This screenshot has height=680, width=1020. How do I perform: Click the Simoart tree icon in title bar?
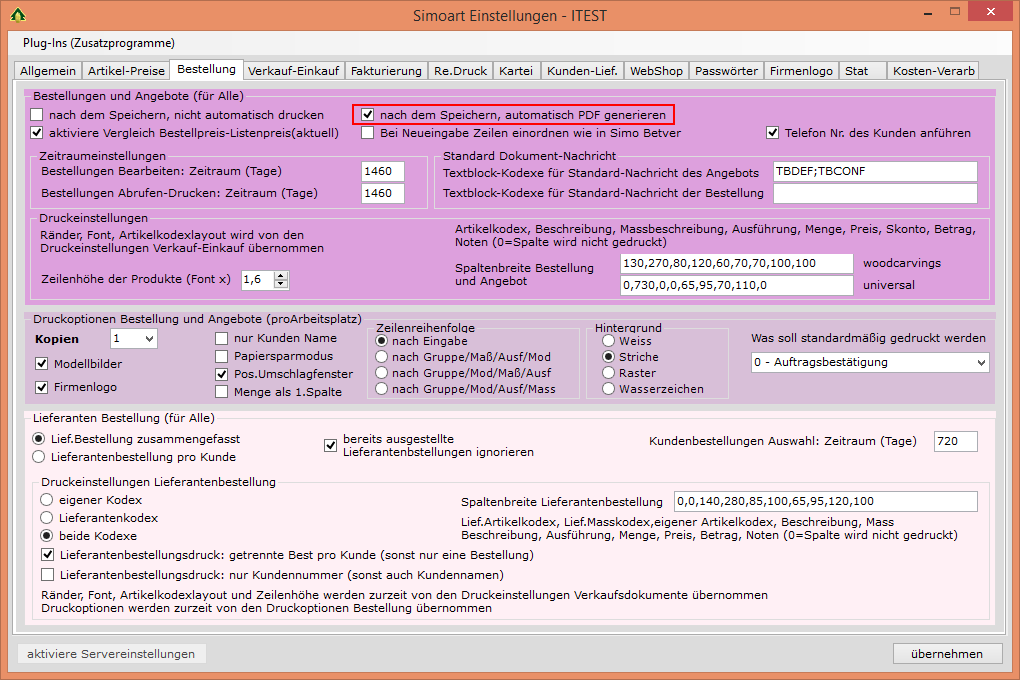pyautogui.click(x=17, y=16)
